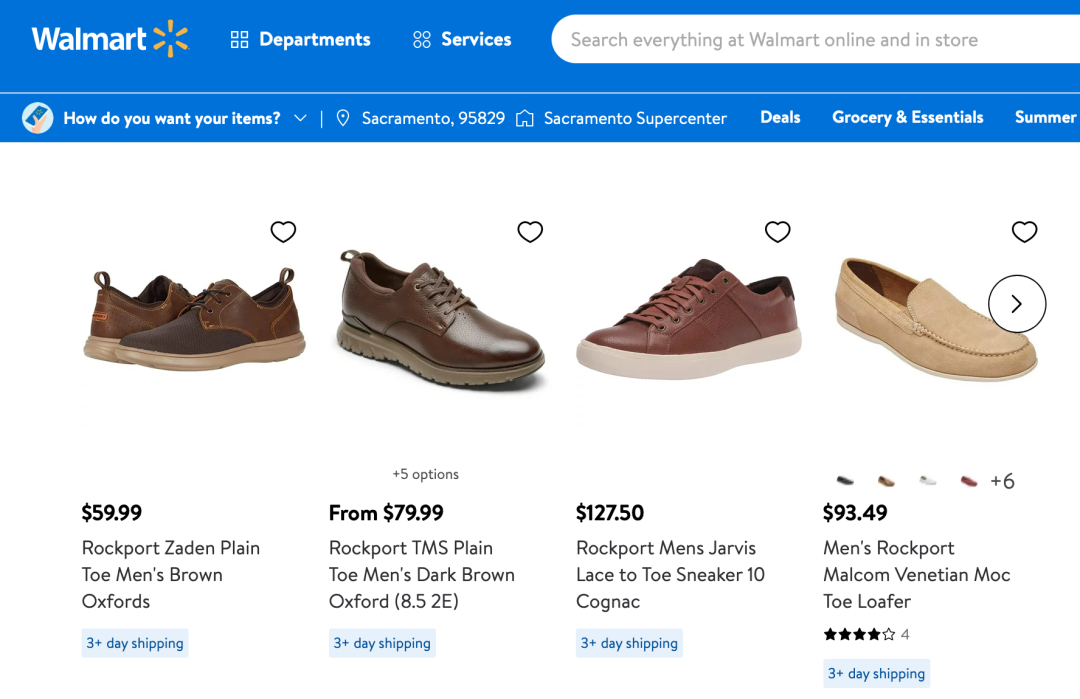Click 3+ day shipping under TMS Oxford
Image resolution: width=1080 pixels, height=699 pixels.
tap(382, 643)
